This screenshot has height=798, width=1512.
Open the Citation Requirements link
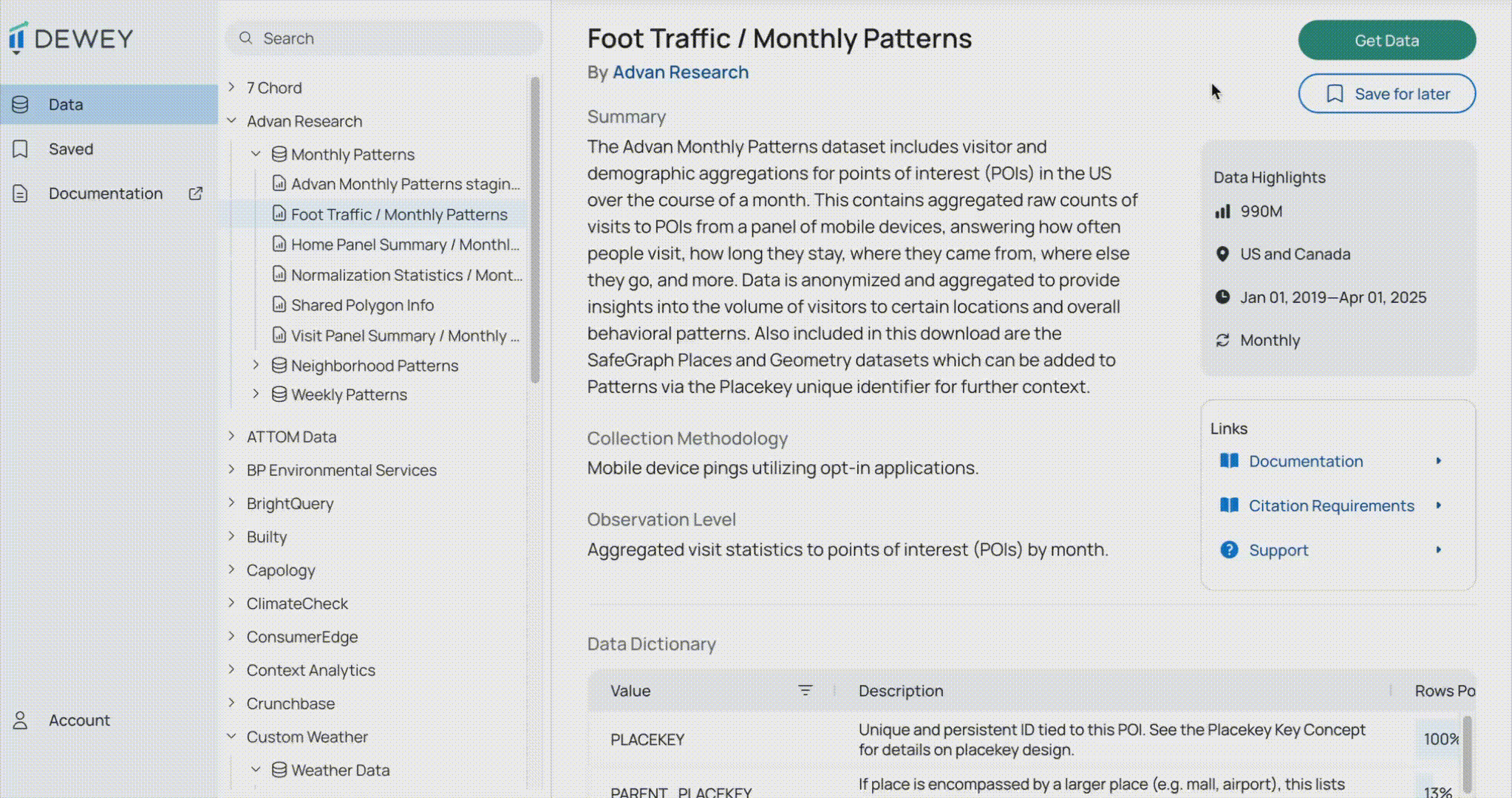click(1331, 505)
